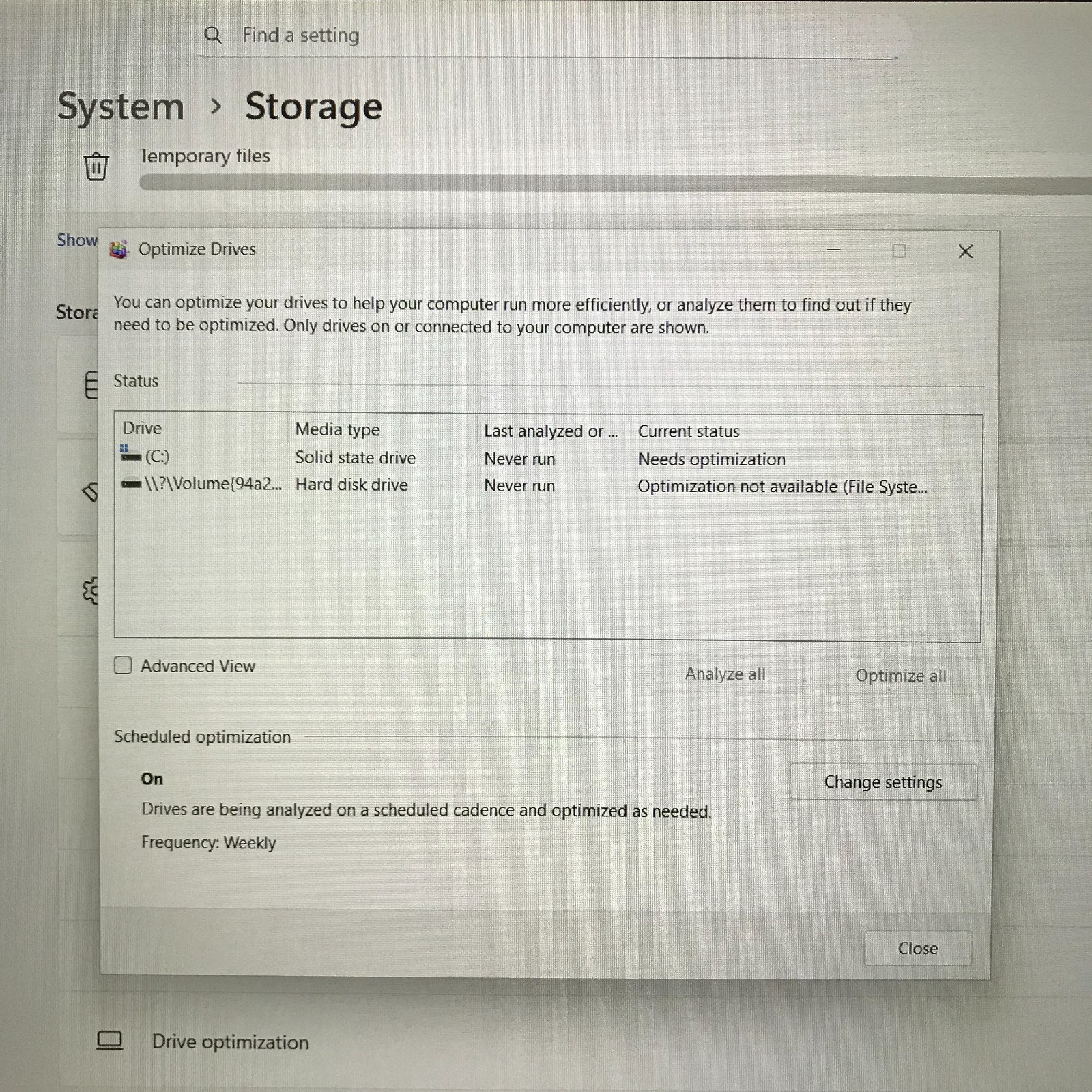
Task: Select the \\?\Volume{94a2... drive row
Action: click(548, 485)
